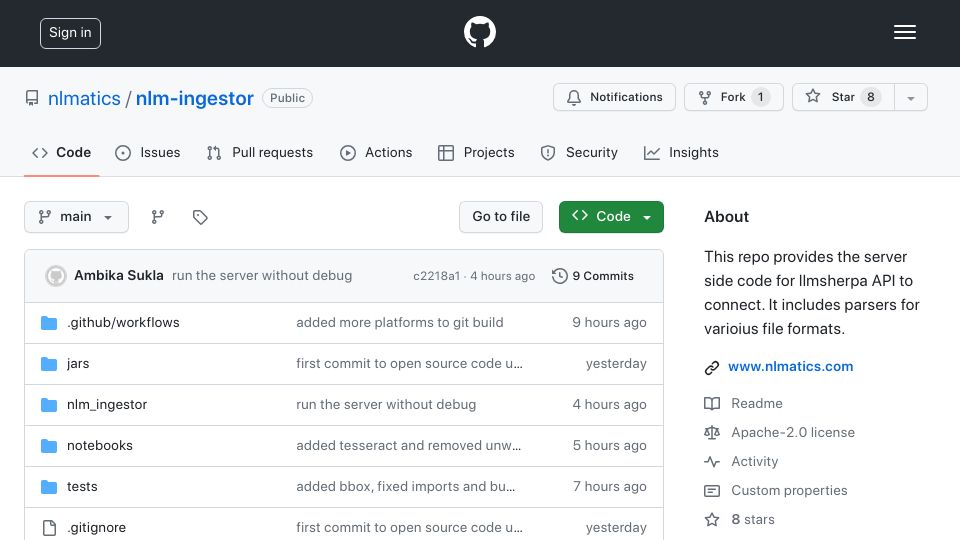
Task: Open the notebooks folder
Action: (x=100, y=445)
